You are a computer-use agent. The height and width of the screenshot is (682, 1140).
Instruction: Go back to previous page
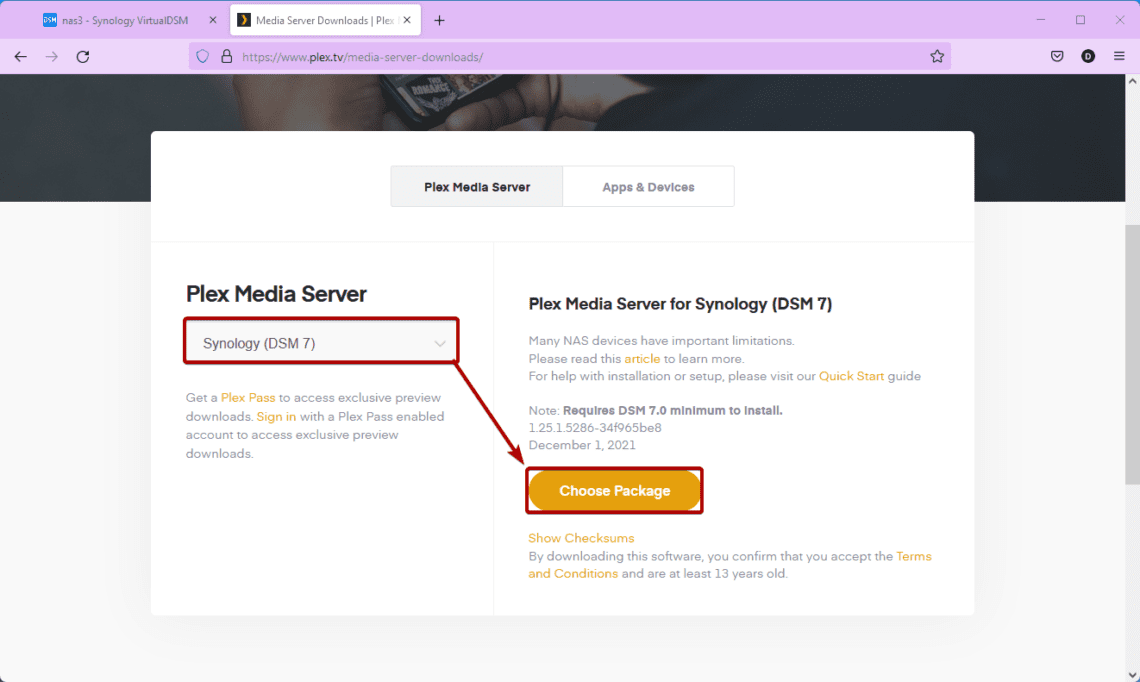[20, 57]
